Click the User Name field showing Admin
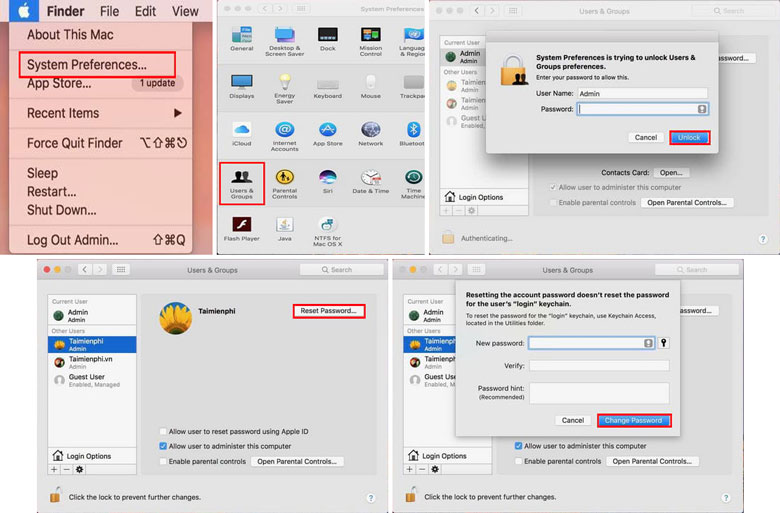 (x=643, y=93)
